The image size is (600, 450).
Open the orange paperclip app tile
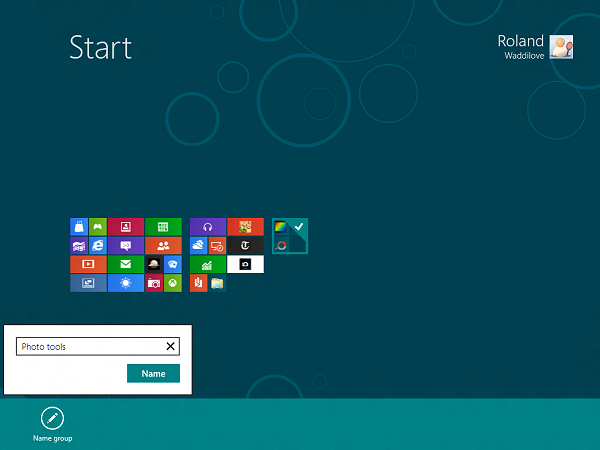(199, 283)
